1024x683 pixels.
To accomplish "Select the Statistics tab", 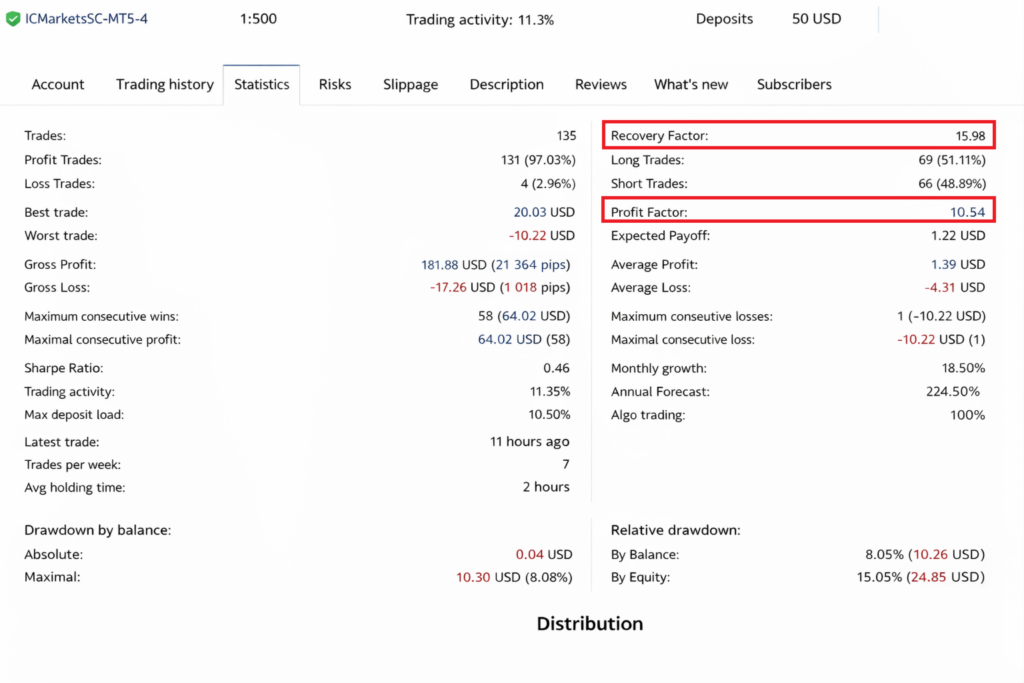I will pos(261,84).
